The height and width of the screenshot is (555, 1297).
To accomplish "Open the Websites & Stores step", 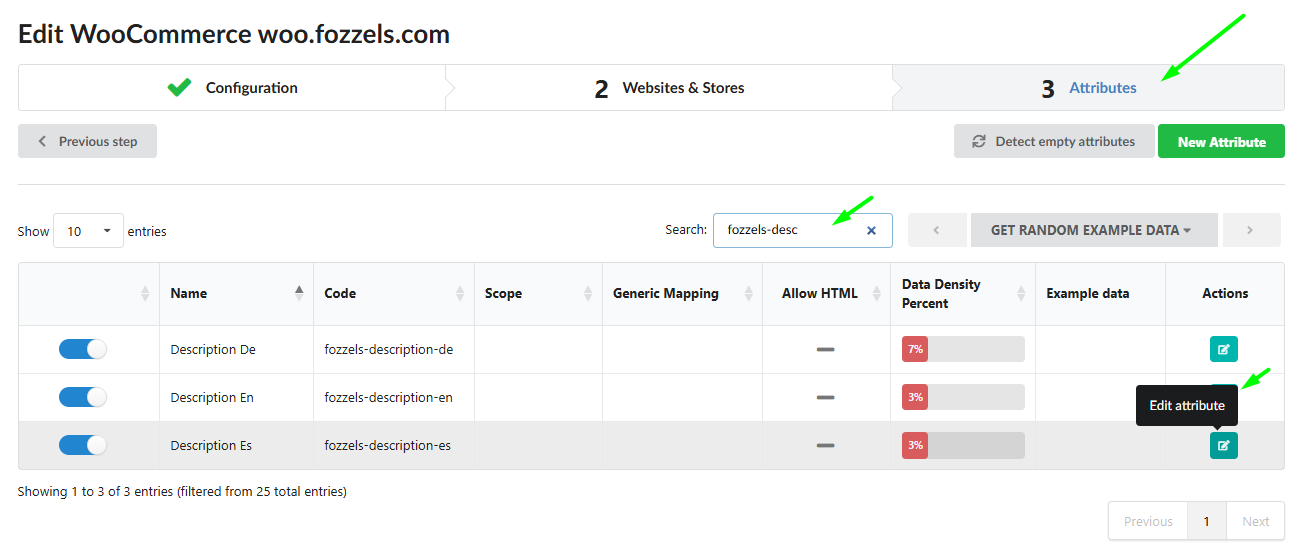I will pos(668,88).
